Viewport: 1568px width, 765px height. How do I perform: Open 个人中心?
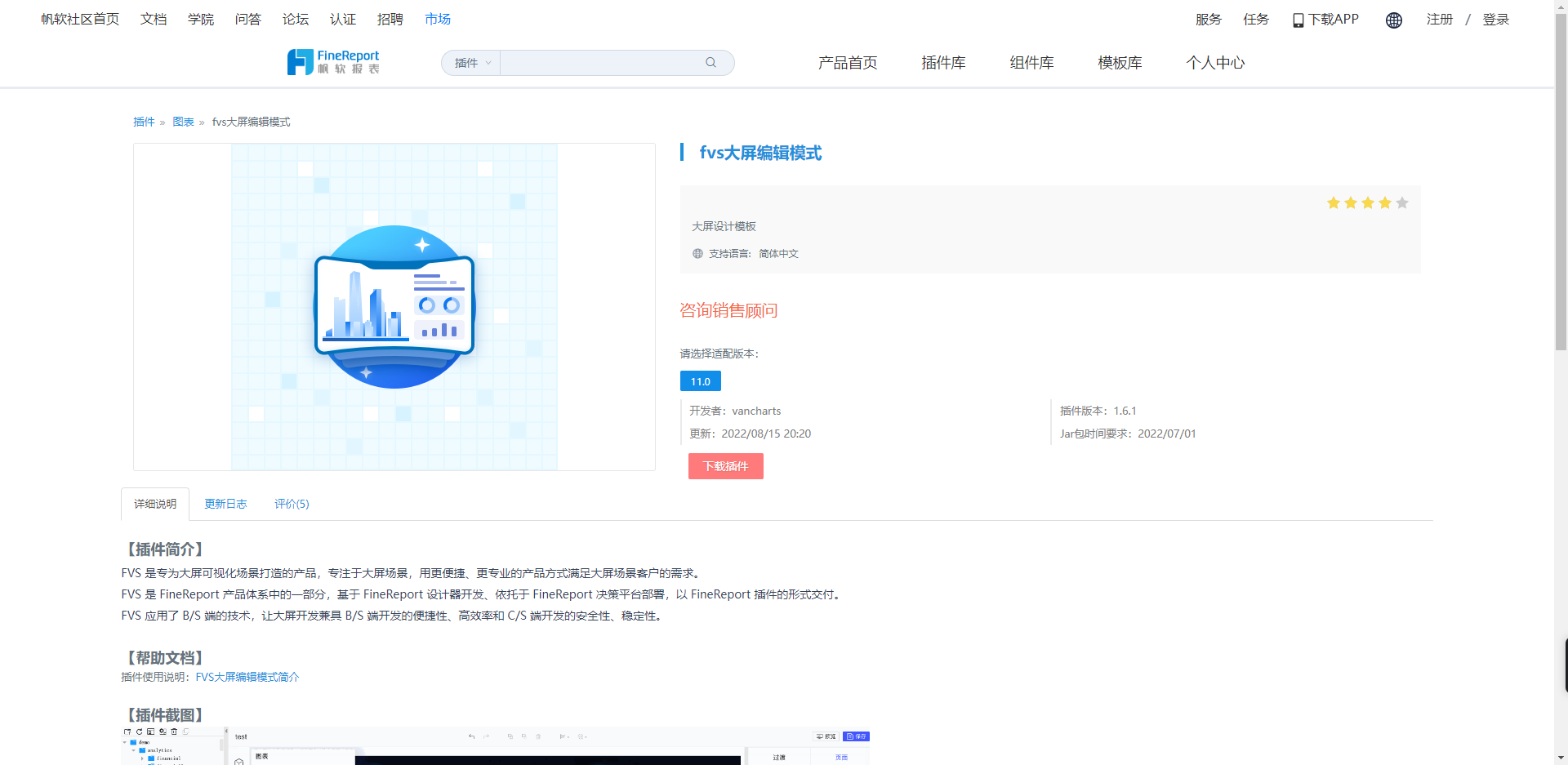pos(1215,63)
